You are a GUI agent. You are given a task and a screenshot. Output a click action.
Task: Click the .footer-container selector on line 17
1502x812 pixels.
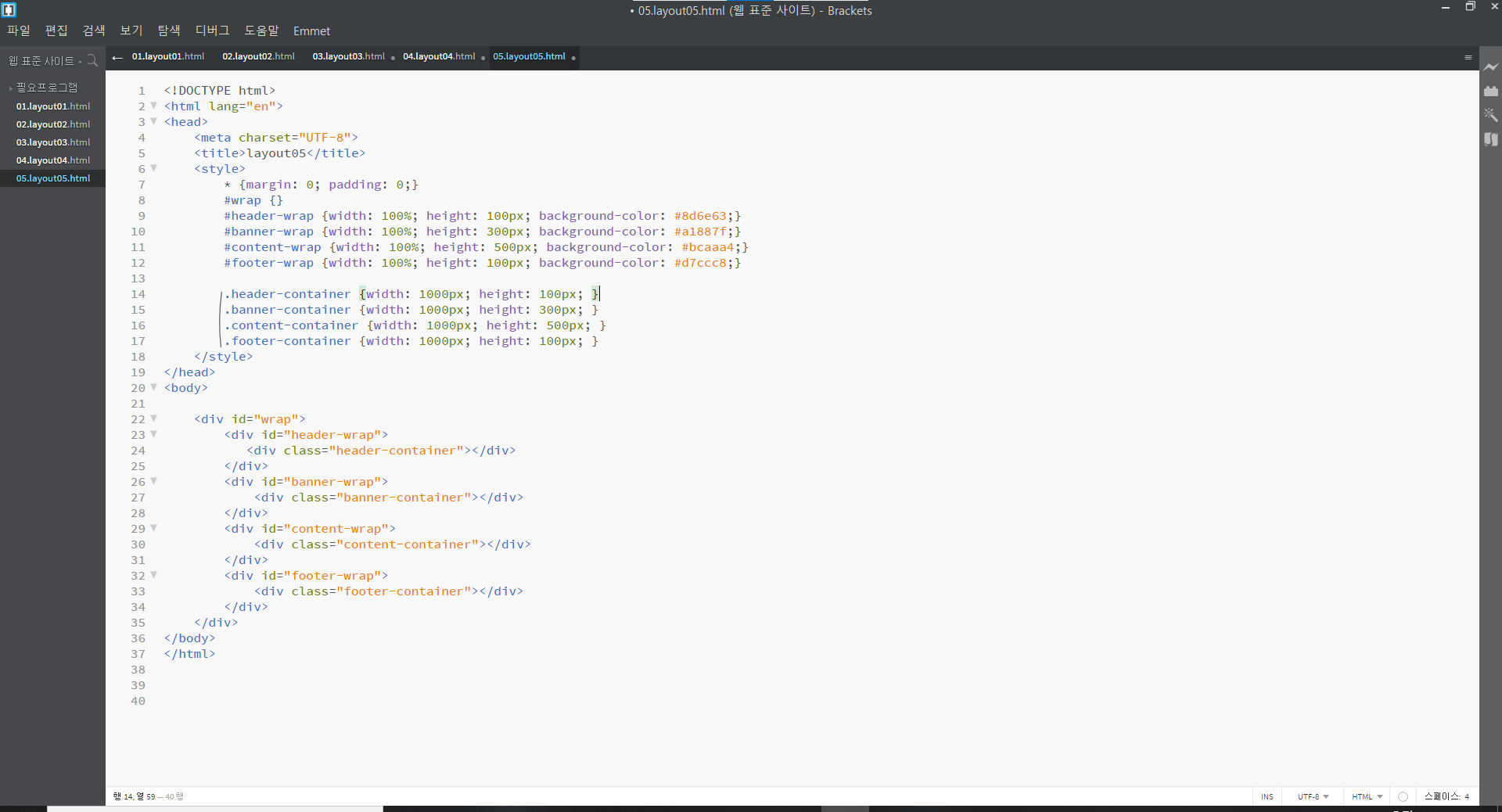(288, 341)
